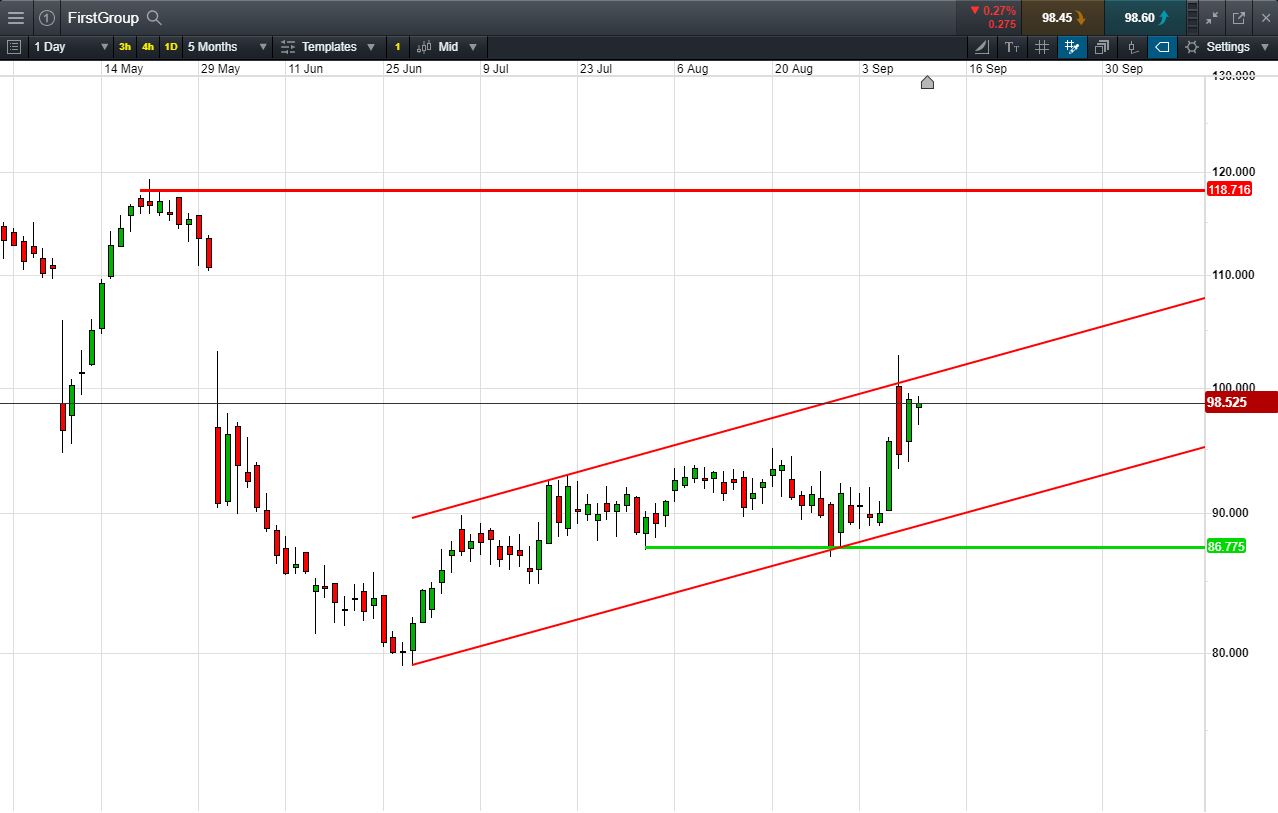This screenshot has height=813, width=1278.
Task: Click the 16 Sep date label
Action: point(987,69)
